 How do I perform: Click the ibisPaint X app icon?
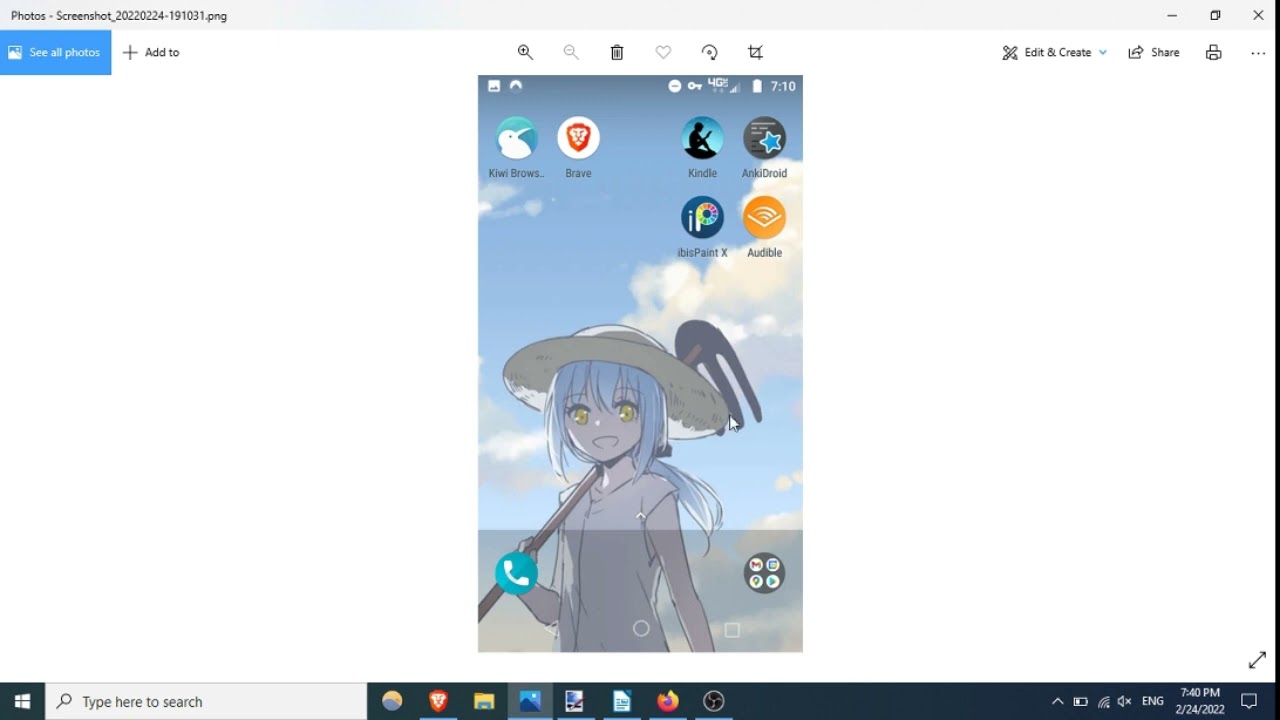(702, 218)
